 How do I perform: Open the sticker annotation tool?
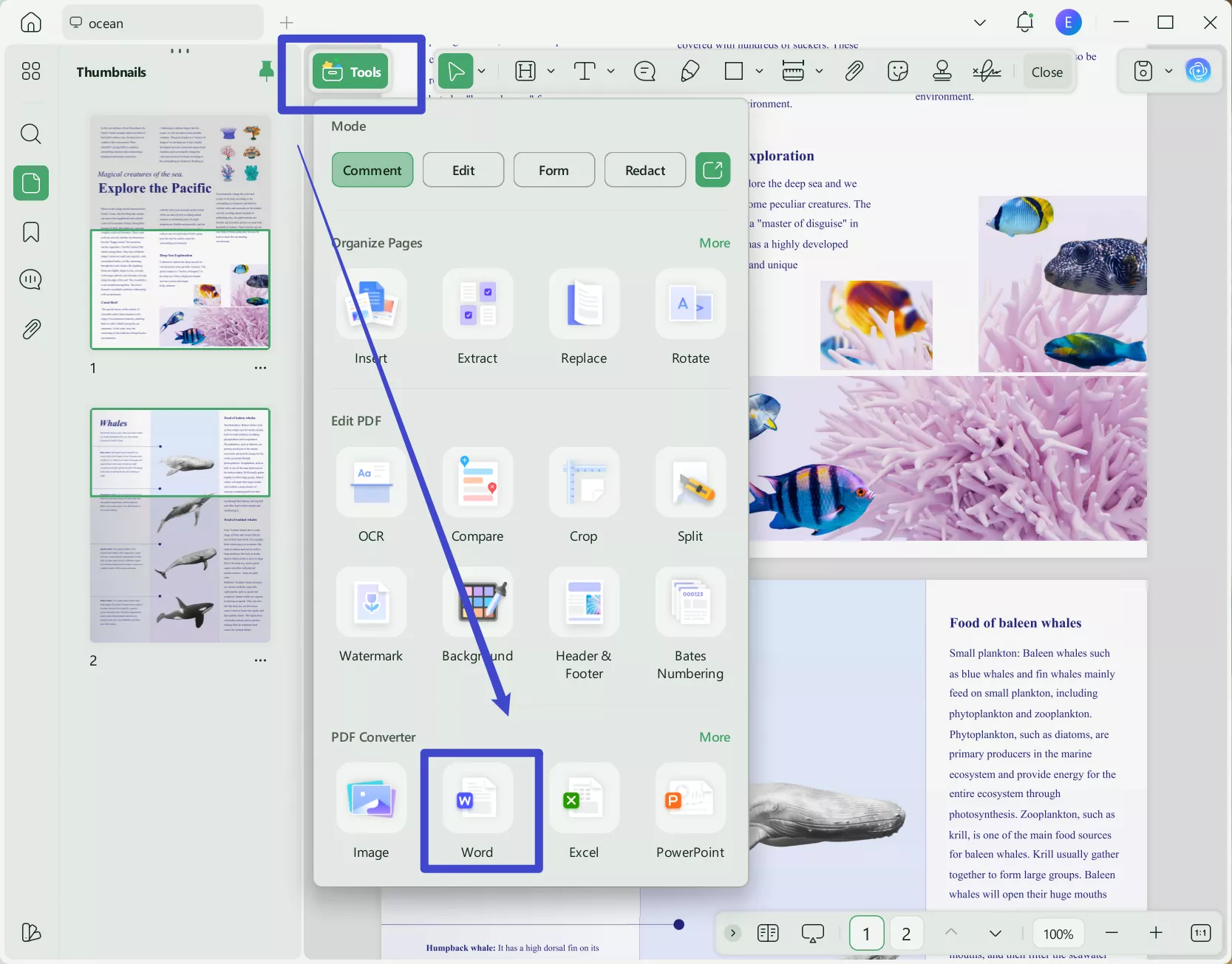click(898, 71)
